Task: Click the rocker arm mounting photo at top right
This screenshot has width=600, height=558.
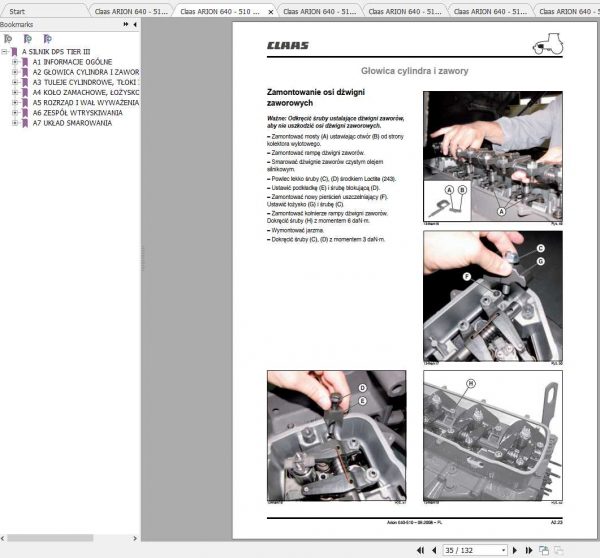Action: click(x=493, y=156)
